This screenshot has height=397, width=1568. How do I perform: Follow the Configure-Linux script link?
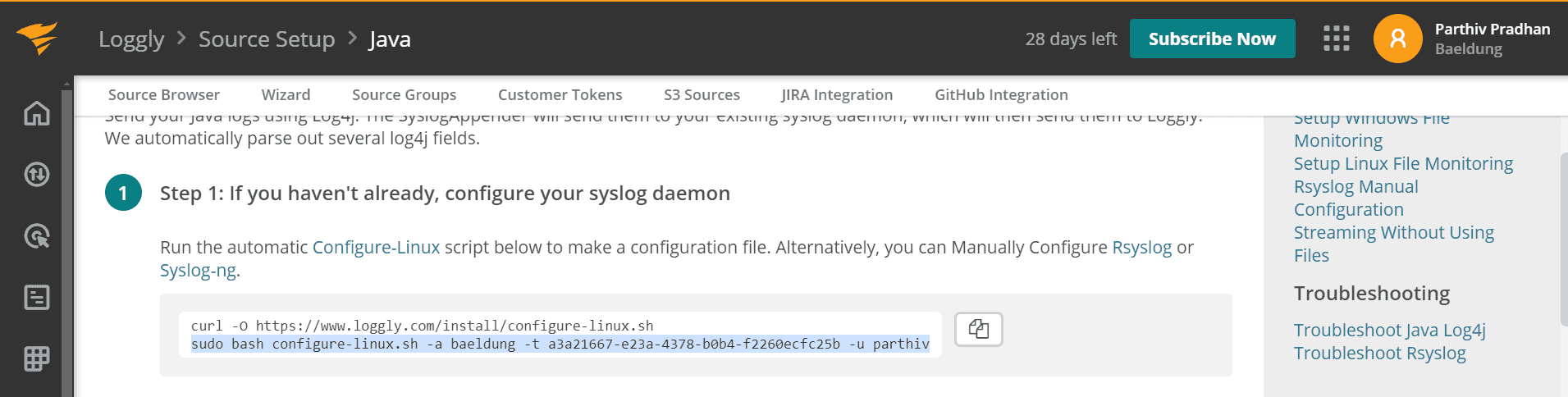[376, 248]
